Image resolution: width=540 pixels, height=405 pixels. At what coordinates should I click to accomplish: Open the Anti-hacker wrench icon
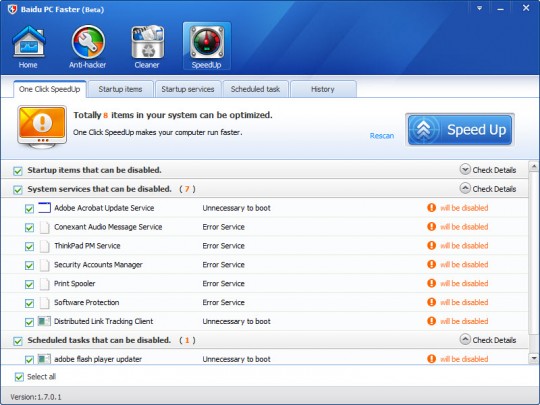(x=88, y=41)
